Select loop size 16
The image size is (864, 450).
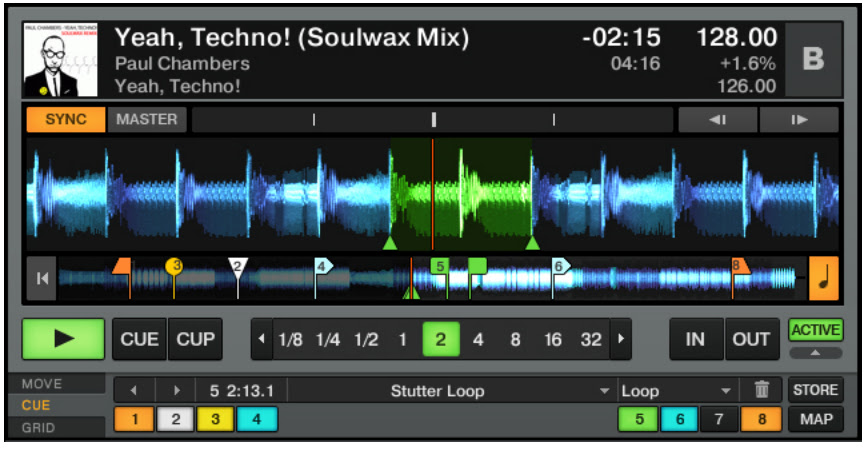click(553, 339)
